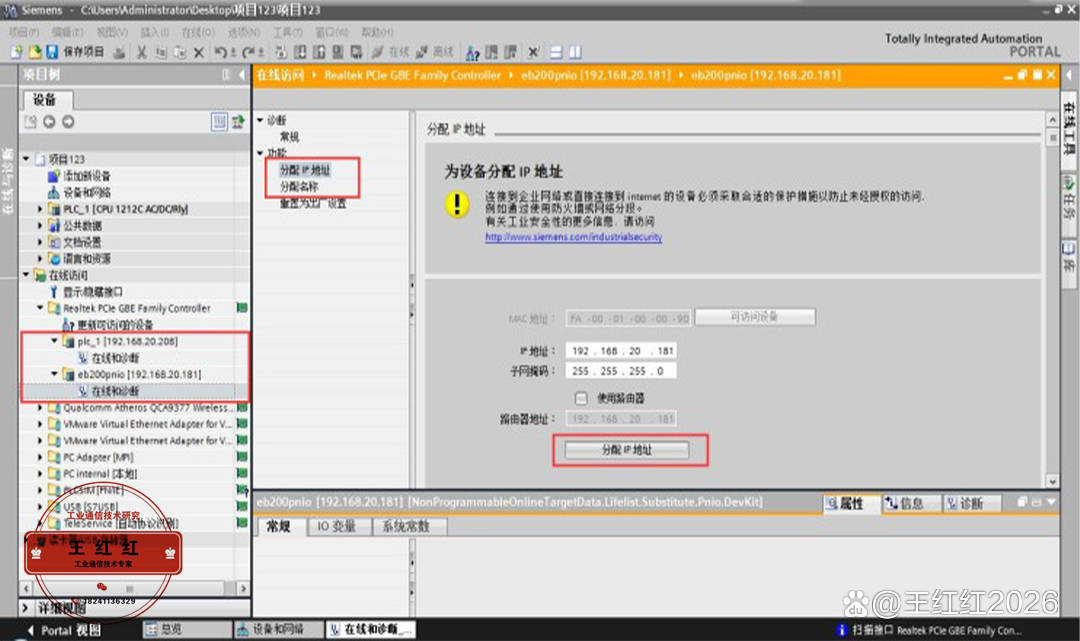Open the 帮助(H) menu

click(x=377, y=32)
